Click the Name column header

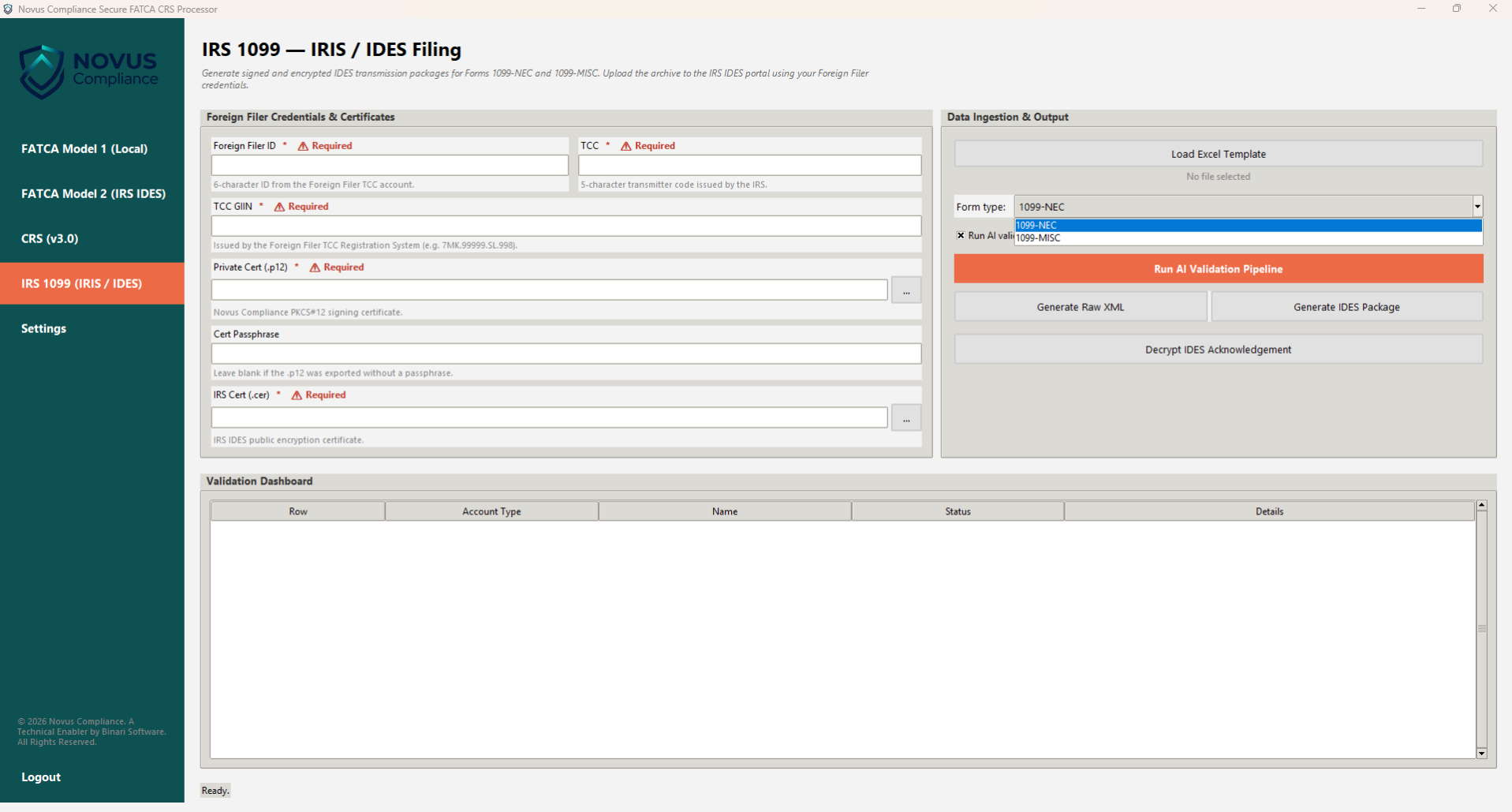point(725,511)
